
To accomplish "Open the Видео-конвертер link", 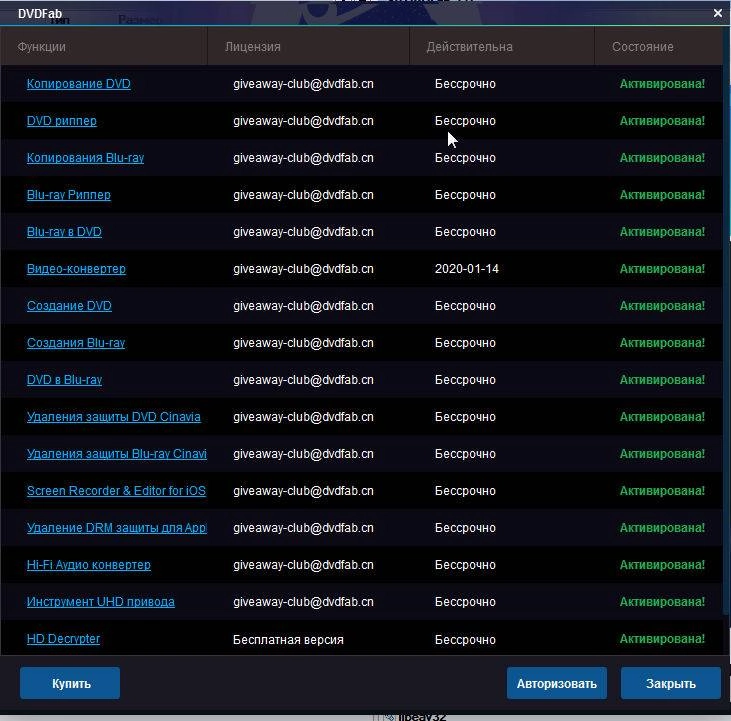I will [x=76, y=269].
